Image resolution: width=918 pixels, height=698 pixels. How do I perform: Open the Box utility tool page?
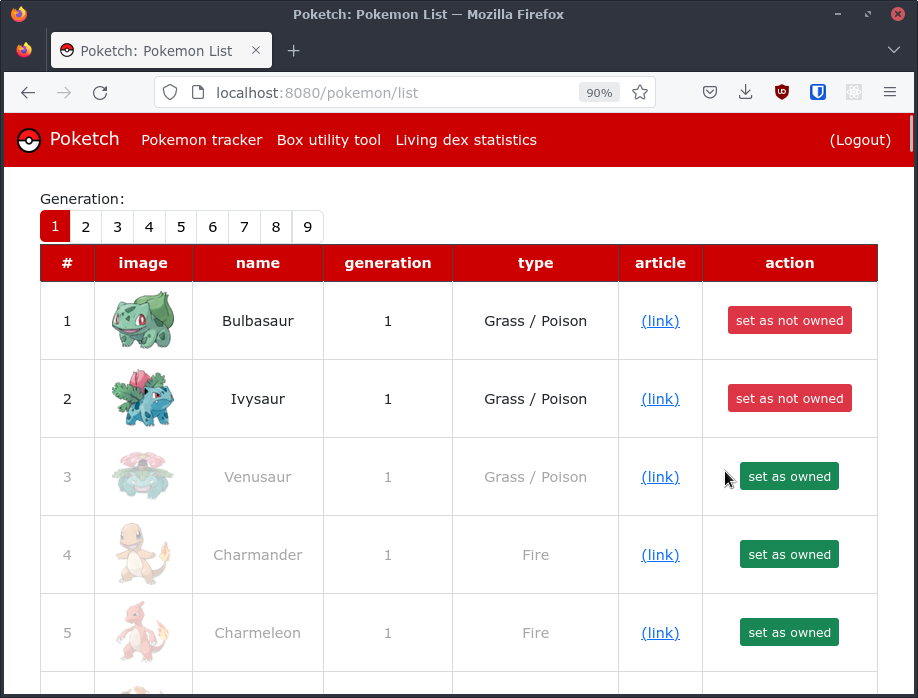[x=329, y=140]
